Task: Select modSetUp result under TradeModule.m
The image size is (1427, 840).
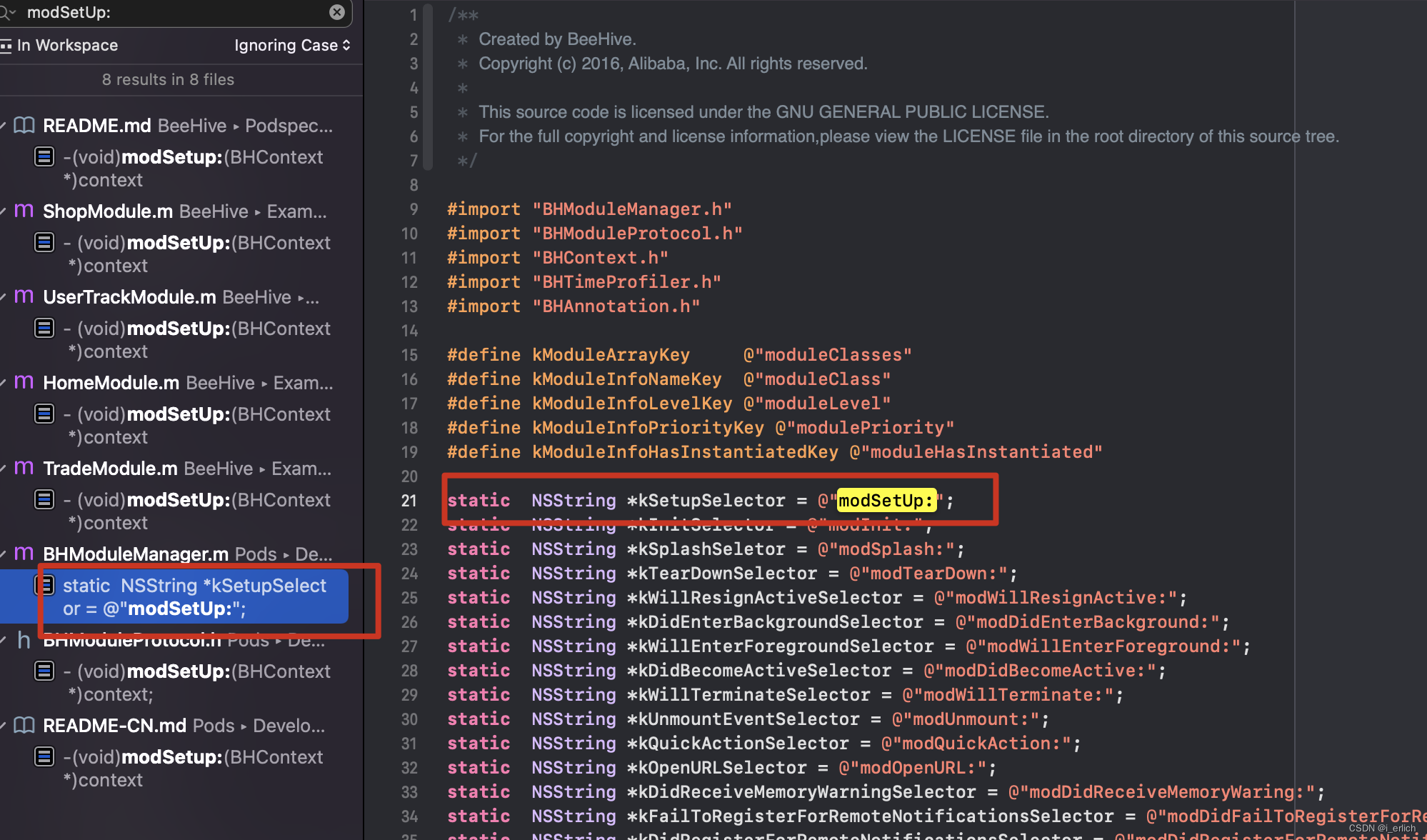Action: (197, 511)
